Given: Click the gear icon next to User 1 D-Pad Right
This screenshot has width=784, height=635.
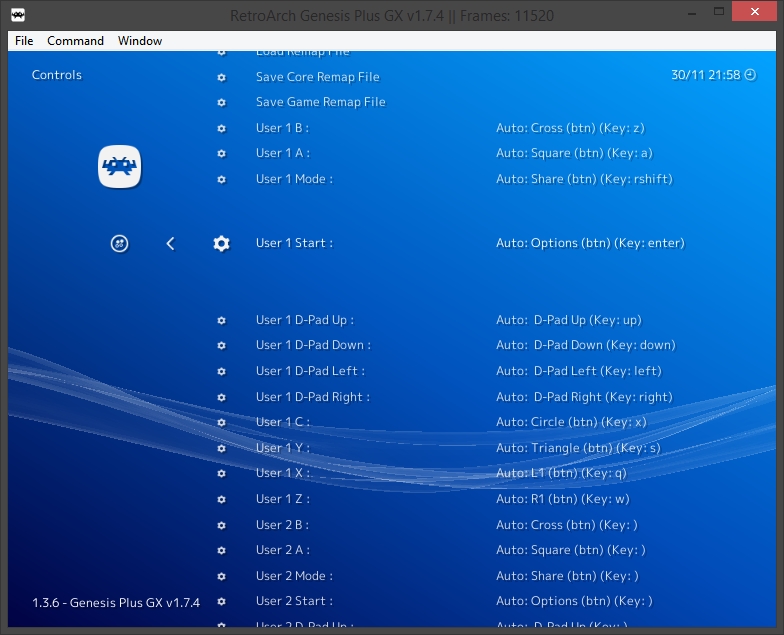Looking at the screenshot, I should (x=222, y=398).
